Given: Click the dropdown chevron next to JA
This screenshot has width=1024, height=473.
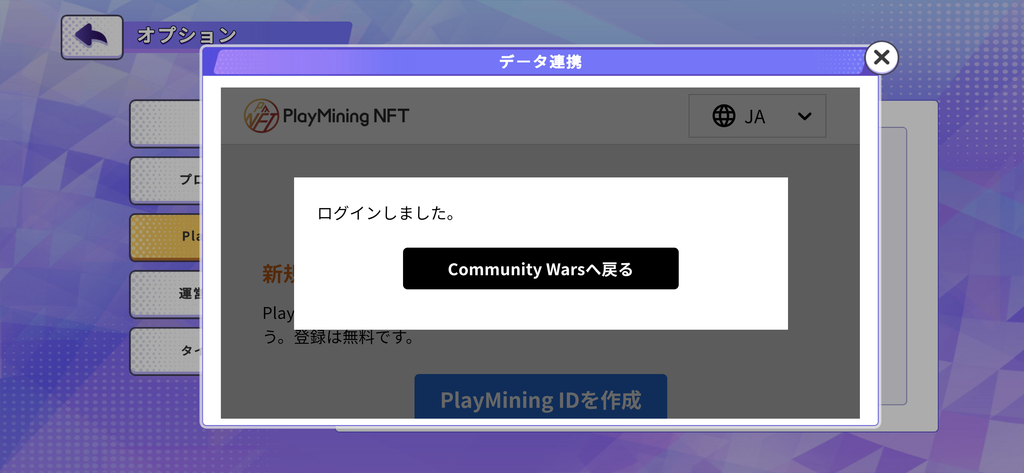Looking at the screenshot, I should pos(805,116).
